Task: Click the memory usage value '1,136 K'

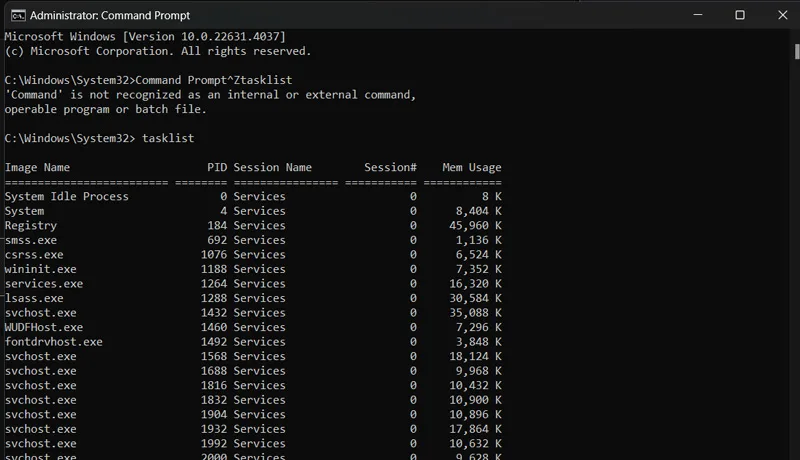Action: (x=479, y=240)
